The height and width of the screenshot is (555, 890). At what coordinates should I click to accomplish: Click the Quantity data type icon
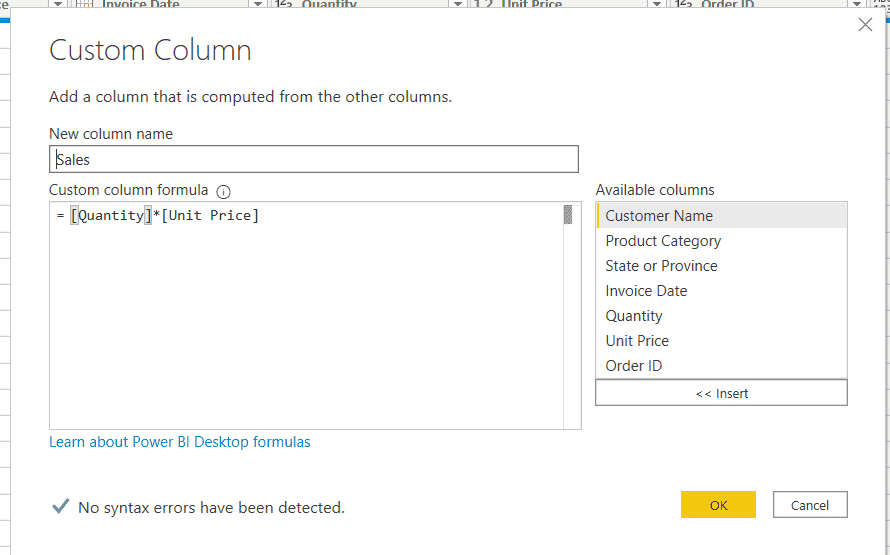[284, 4]
